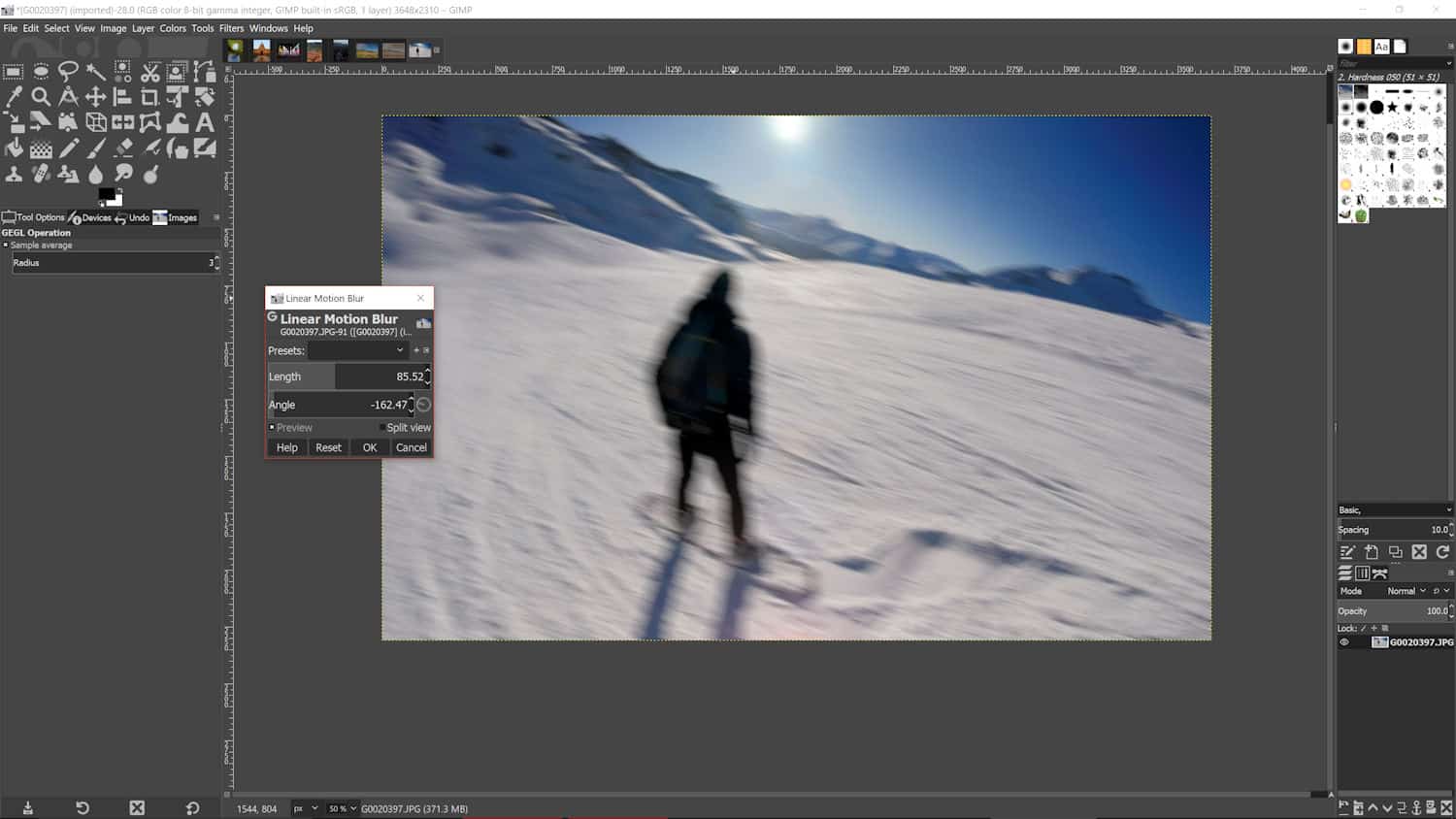
Task: Select the Flip tool
Action: click(122, 122)
